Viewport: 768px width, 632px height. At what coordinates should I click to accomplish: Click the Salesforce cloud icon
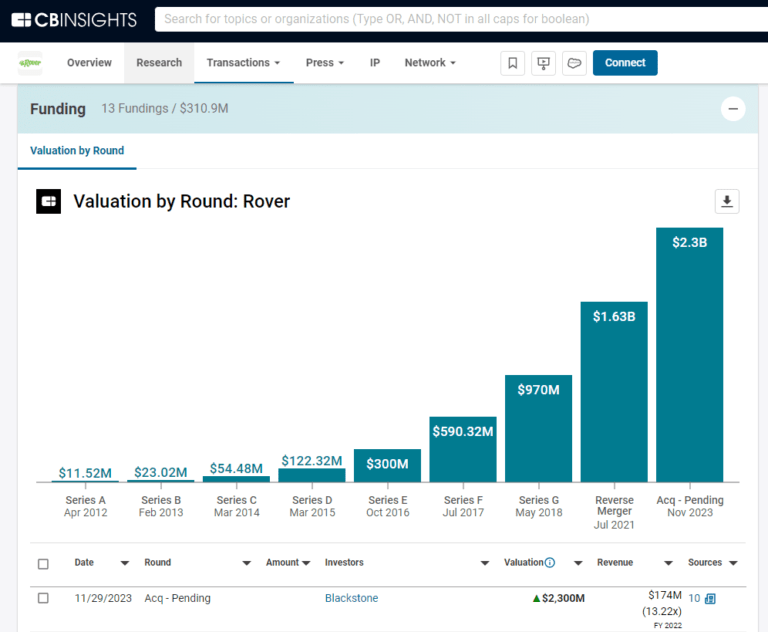coord(574,63)
